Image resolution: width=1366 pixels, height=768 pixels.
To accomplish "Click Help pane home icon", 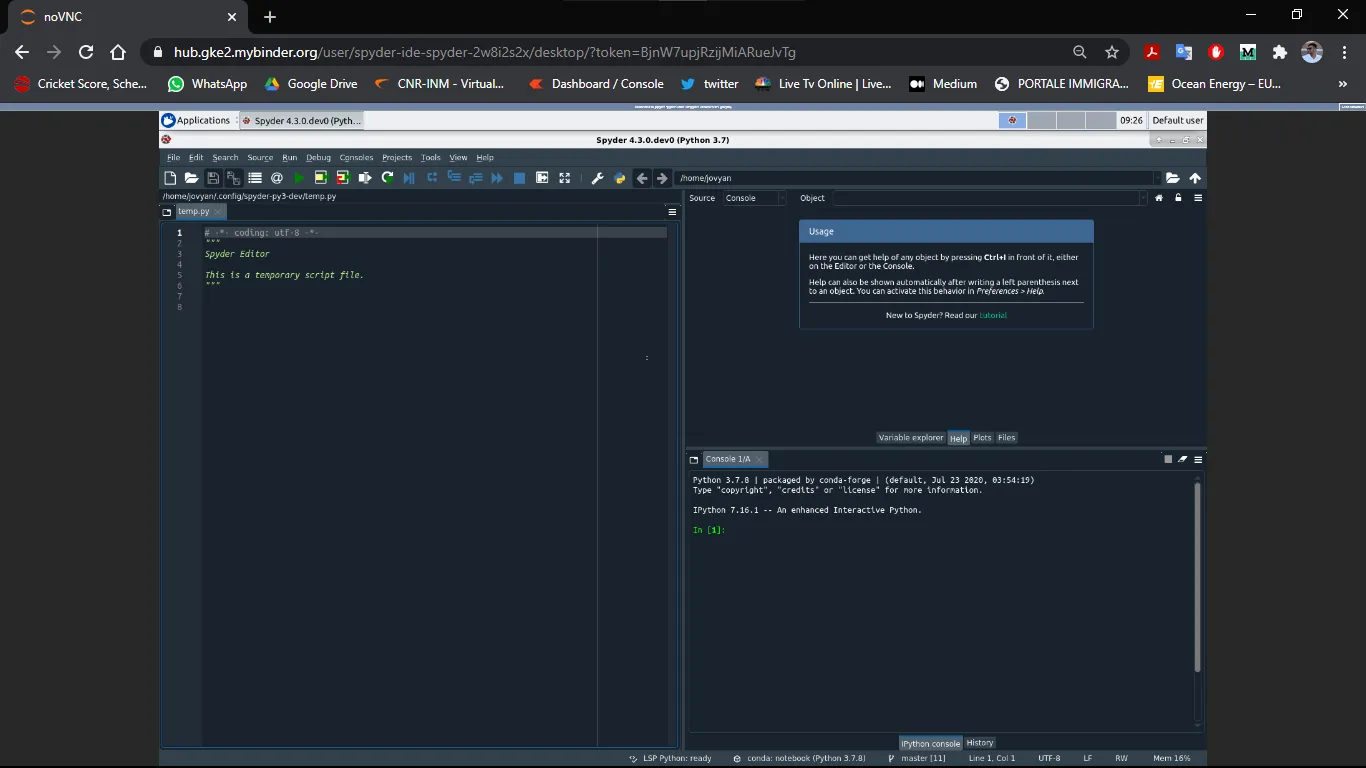I will [1159, 198].
